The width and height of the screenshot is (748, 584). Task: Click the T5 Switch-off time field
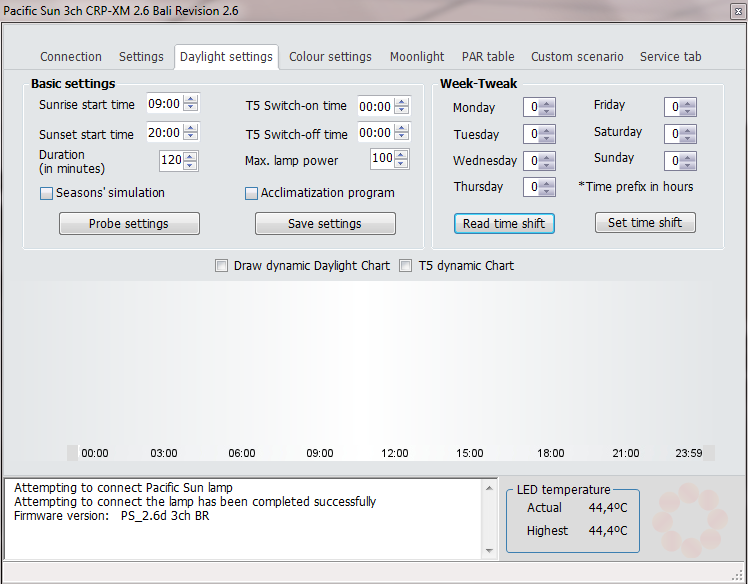375,133
